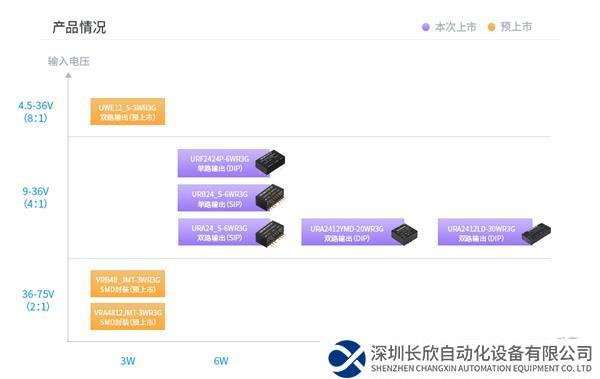Click the purple 本次上市 legend dot

click(x=426, y=27)
